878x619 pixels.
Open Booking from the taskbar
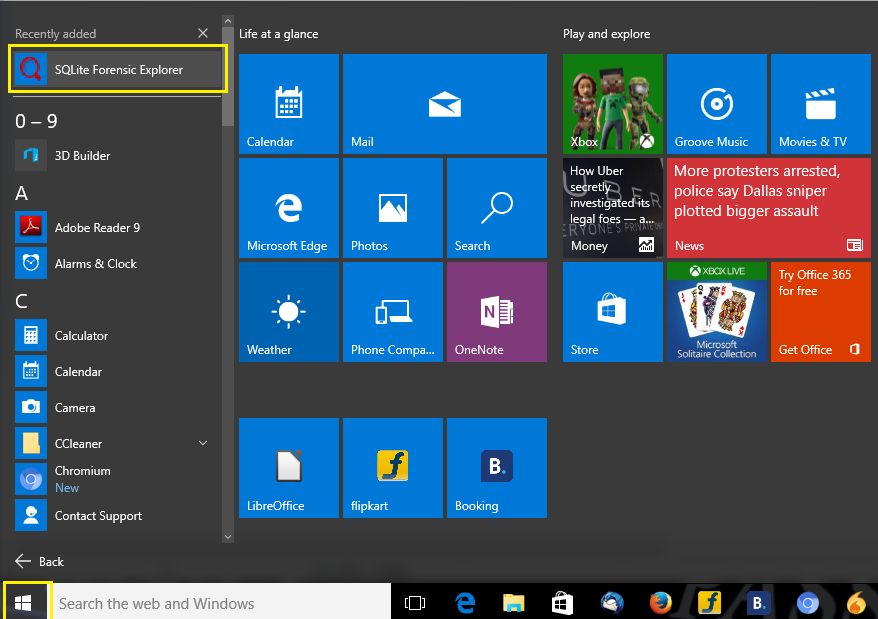759,603
